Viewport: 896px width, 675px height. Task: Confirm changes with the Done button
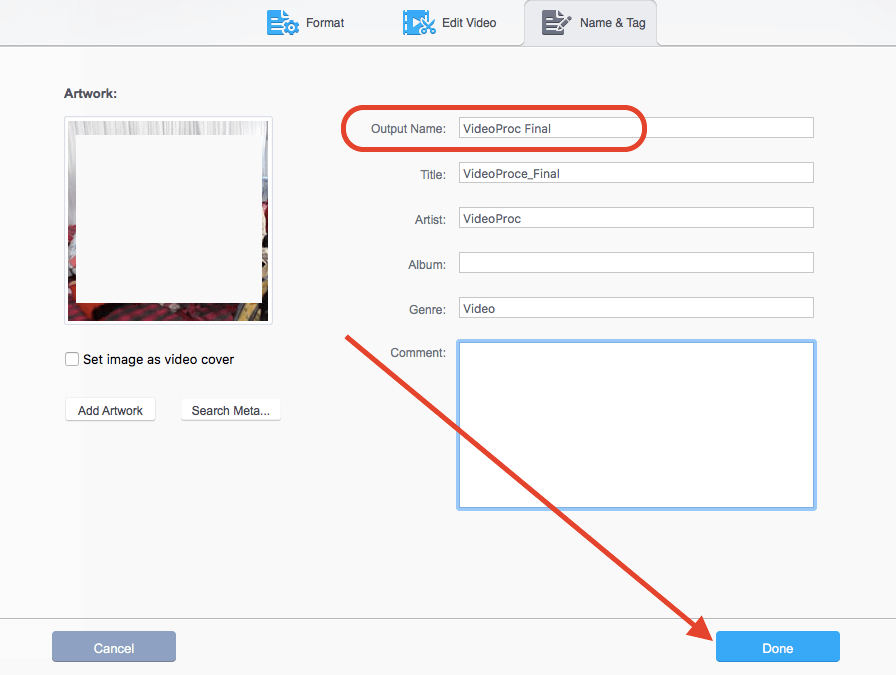pyautogui.click(x=778, y=647)
